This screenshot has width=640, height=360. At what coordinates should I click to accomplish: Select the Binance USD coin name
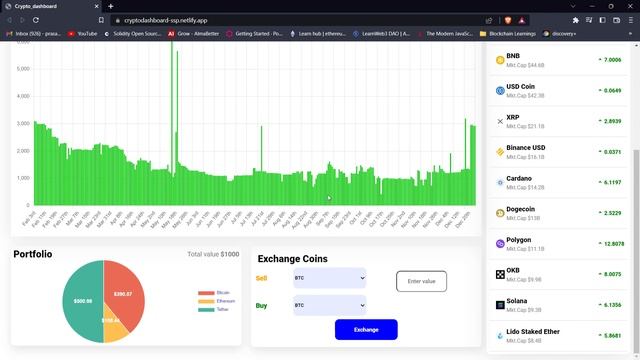526,148
